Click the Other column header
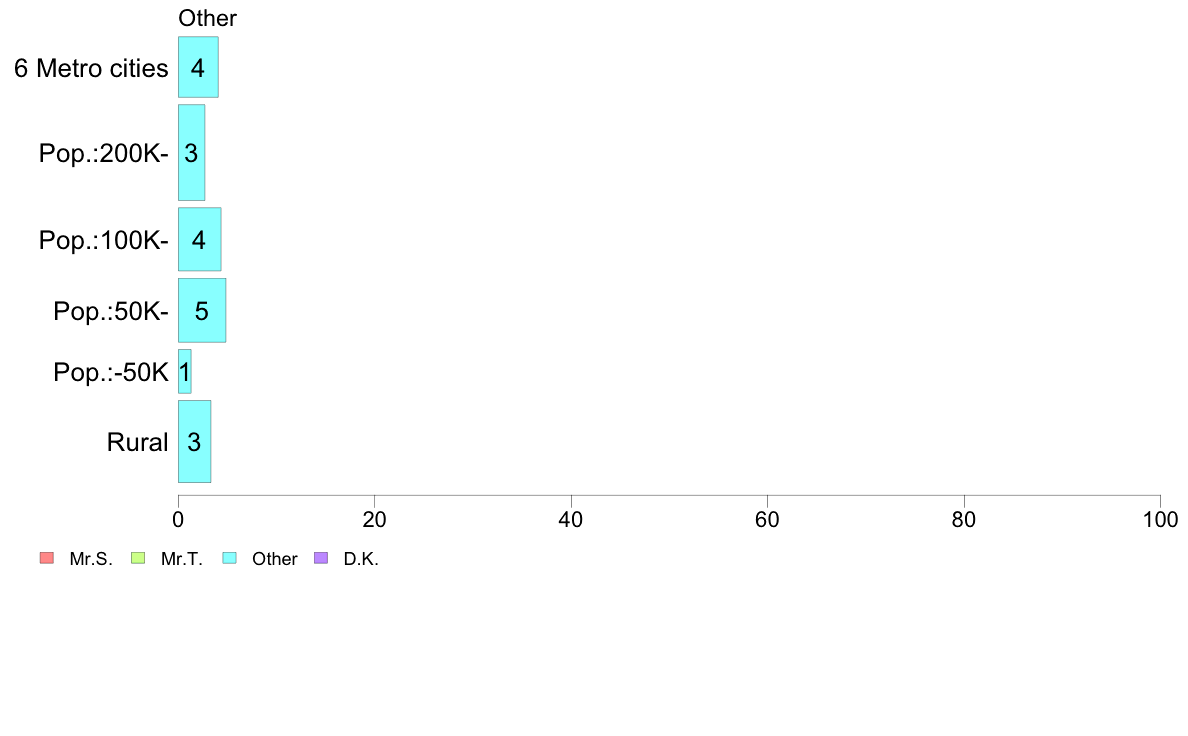This screenshot has width=1188, height=736. click(208, 18)
